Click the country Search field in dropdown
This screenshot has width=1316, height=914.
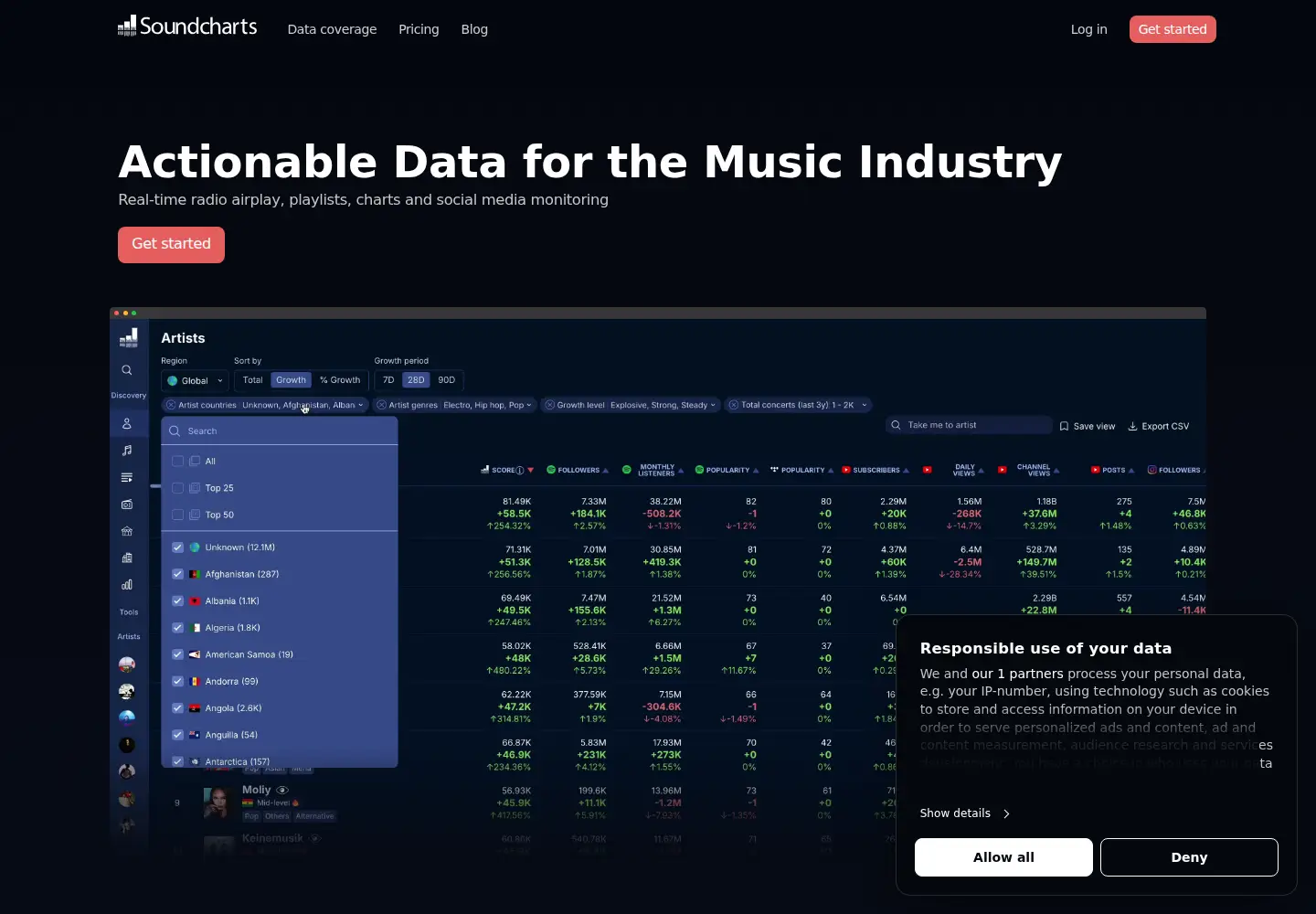280,431
